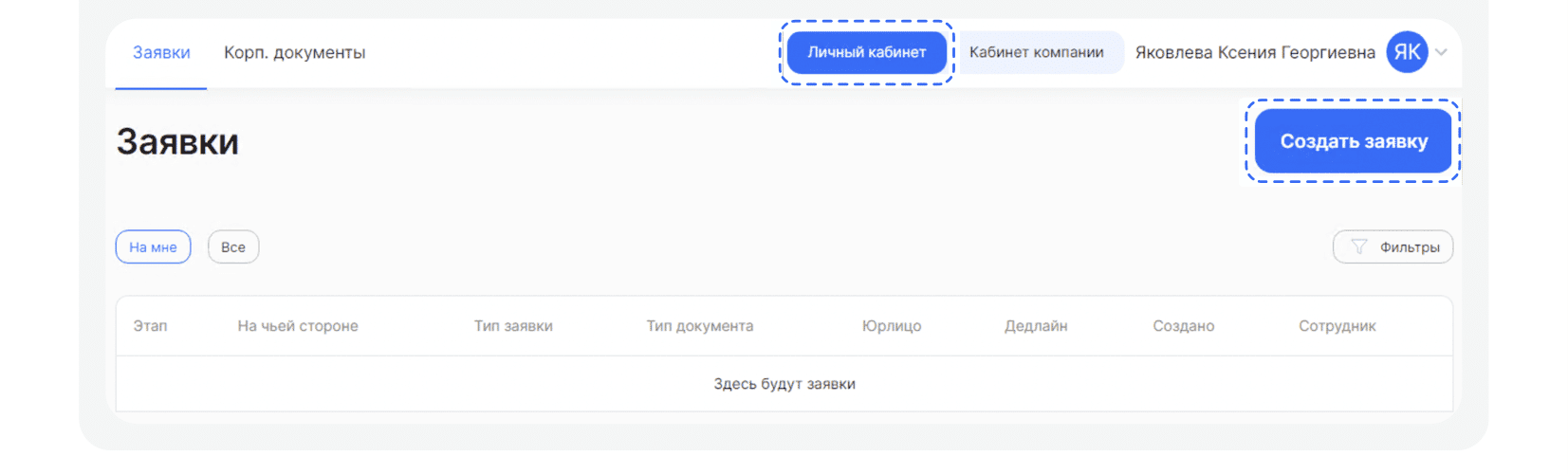The image size is (1568, 474).
Task: Open the filter funnel icon
Action: tap(1358, 247)
